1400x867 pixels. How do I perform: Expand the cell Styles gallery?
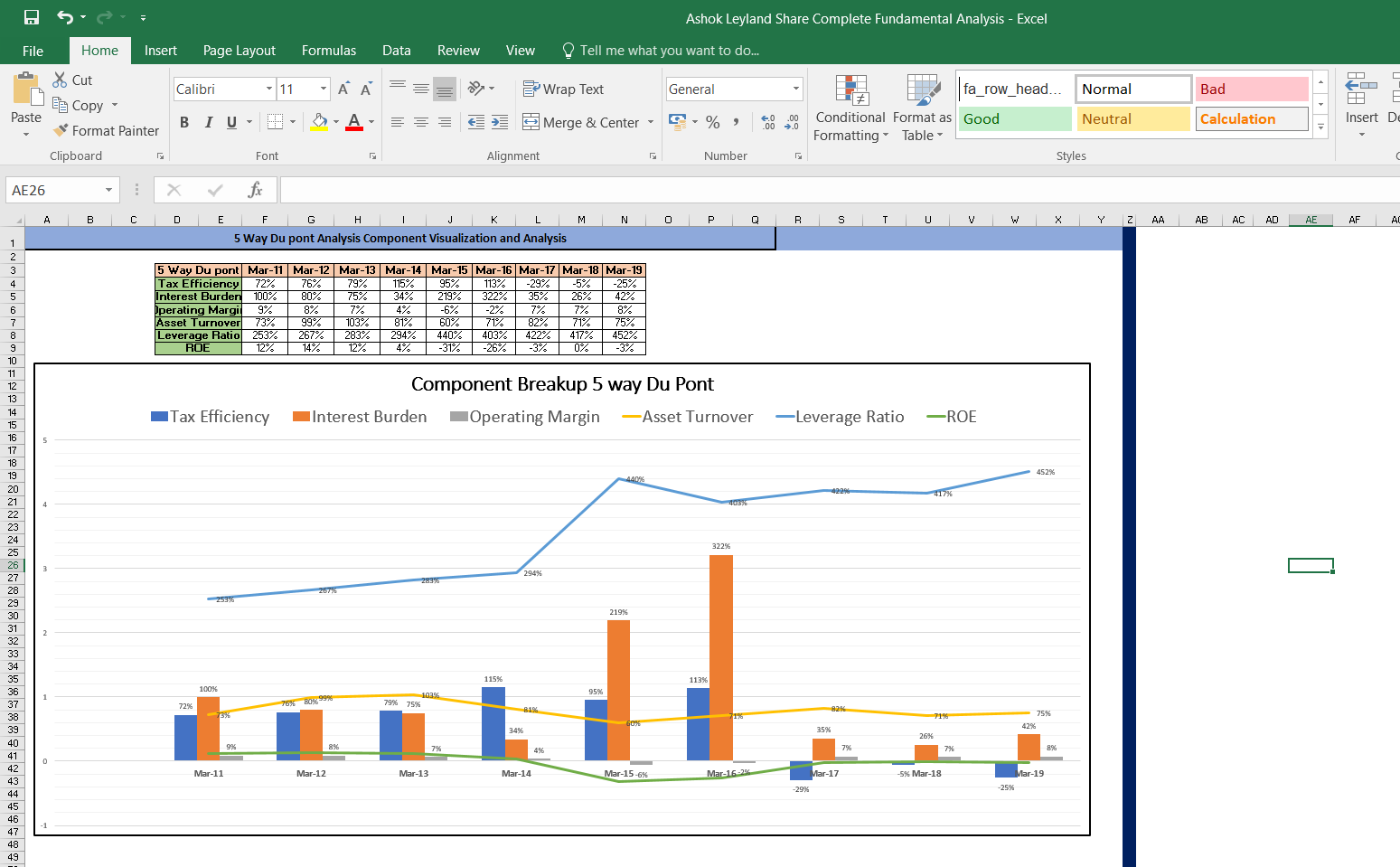1321,127
